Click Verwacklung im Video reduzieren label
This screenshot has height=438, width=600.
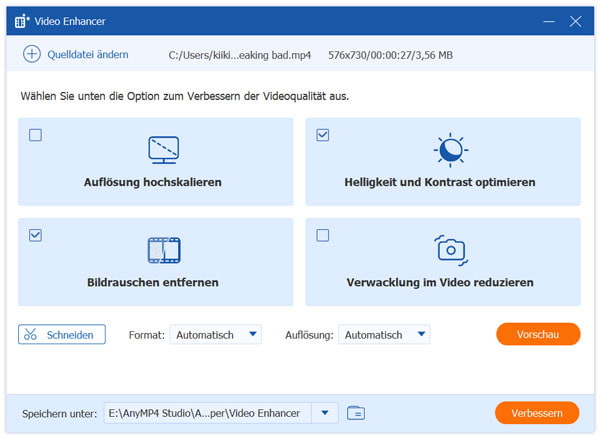(x=440, y=282)
